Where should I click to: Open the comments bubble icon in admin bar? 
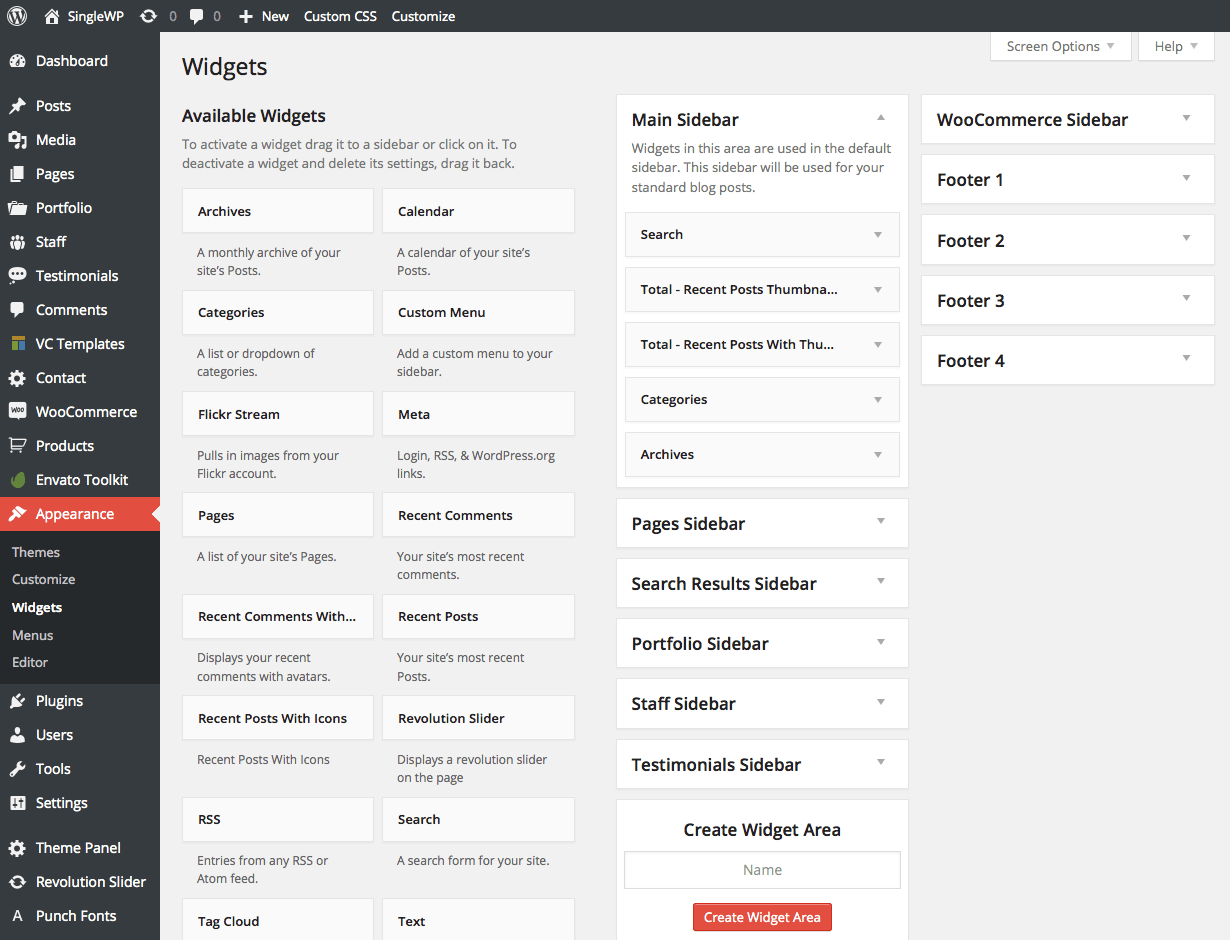click(197, 17)
